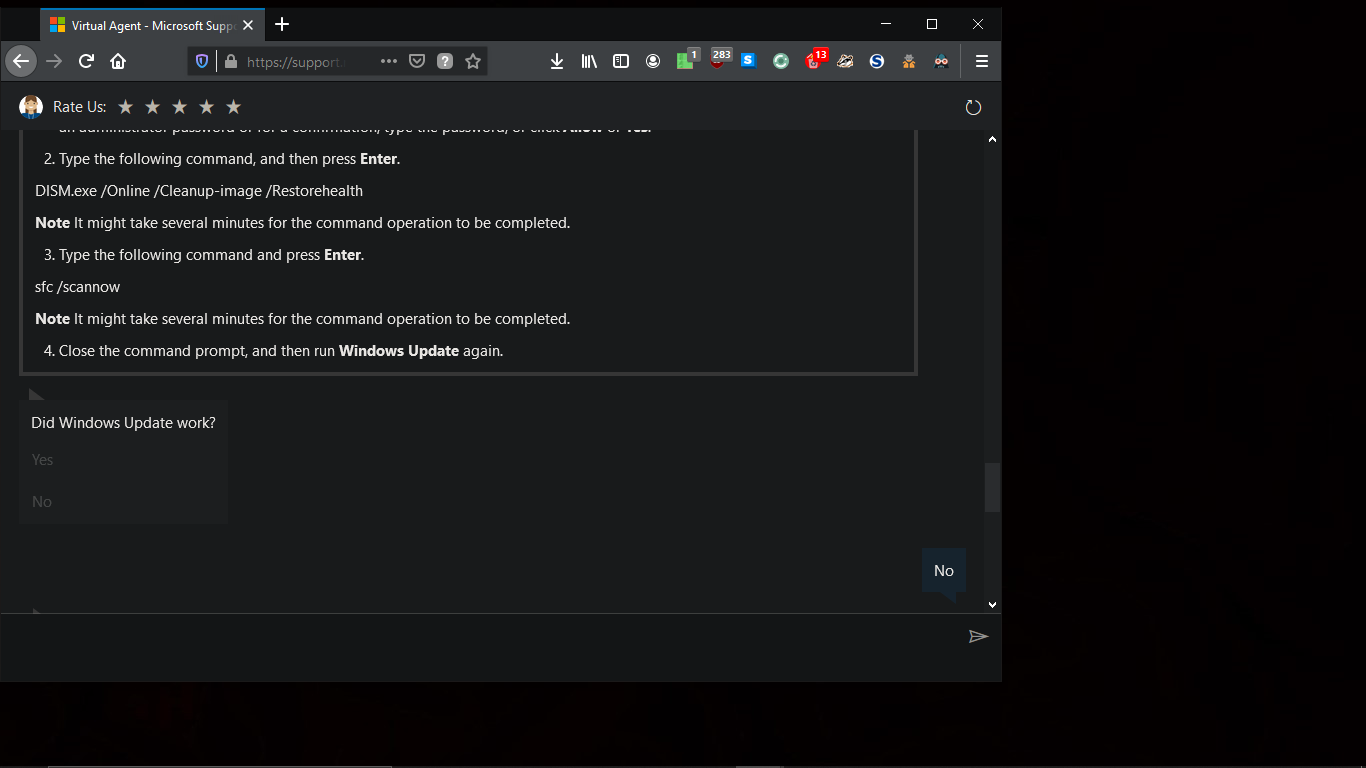1366x768 pixels.
Task: Answer Yes to Windows Update question
Action: (42, 460)
